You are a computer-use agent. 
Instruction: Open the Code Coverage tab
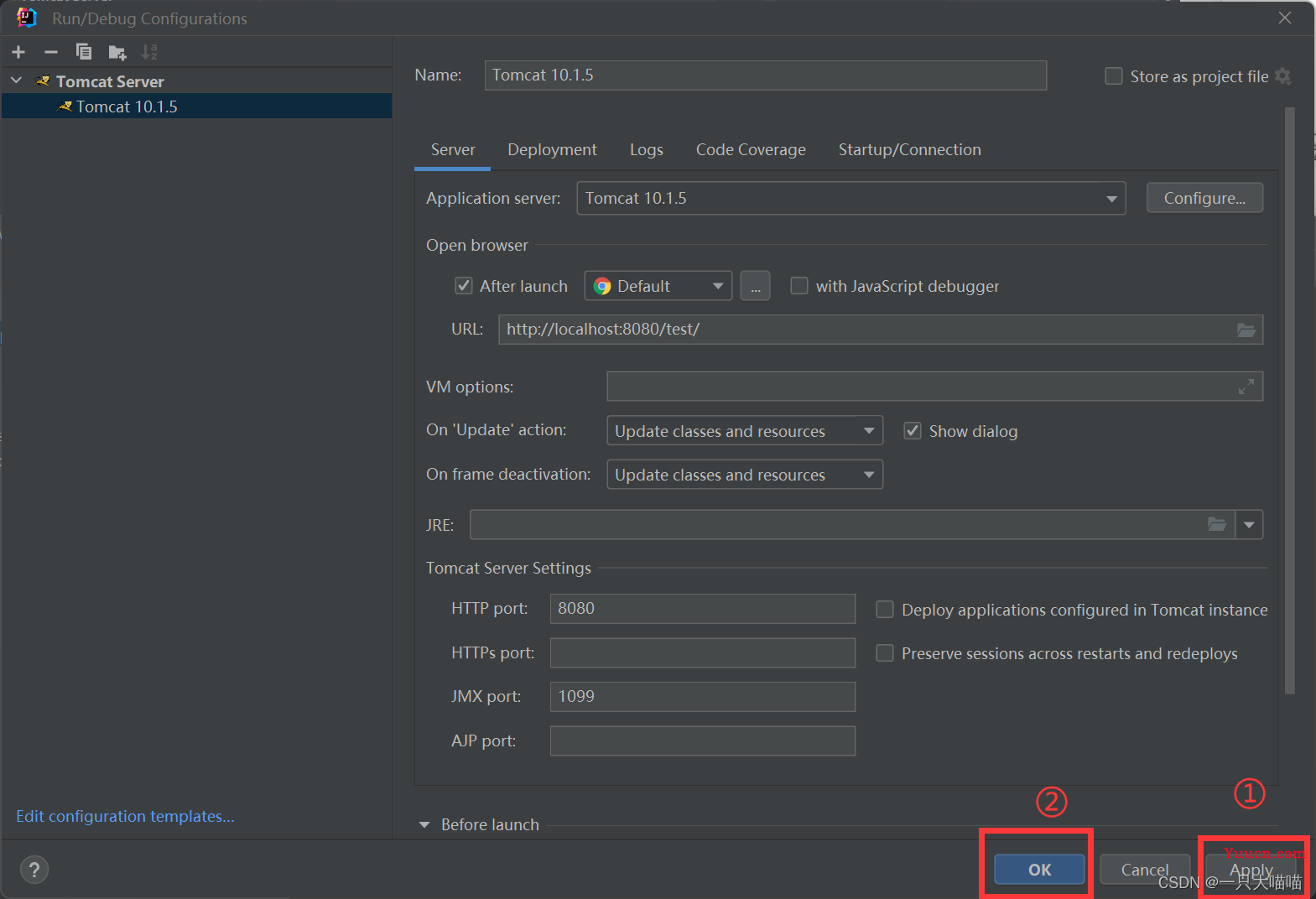751,150
